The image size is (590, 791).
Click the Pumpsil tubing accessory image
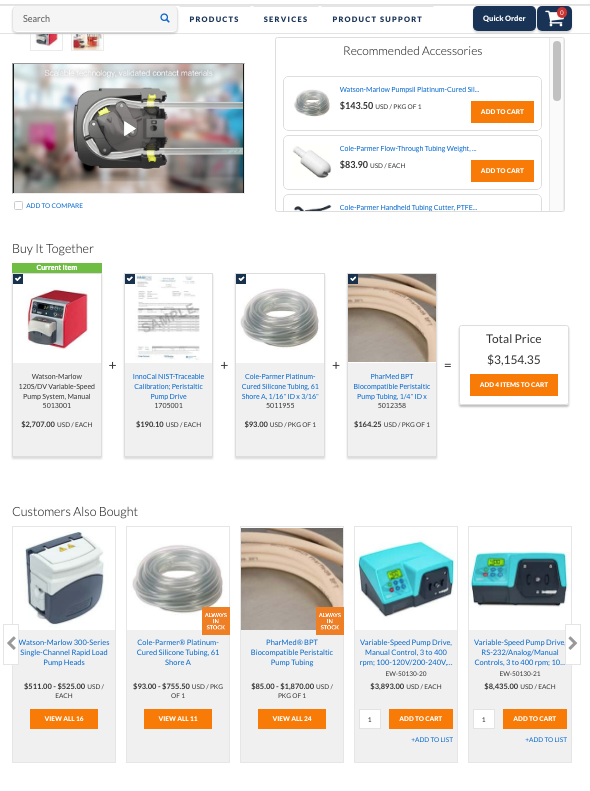312,103
